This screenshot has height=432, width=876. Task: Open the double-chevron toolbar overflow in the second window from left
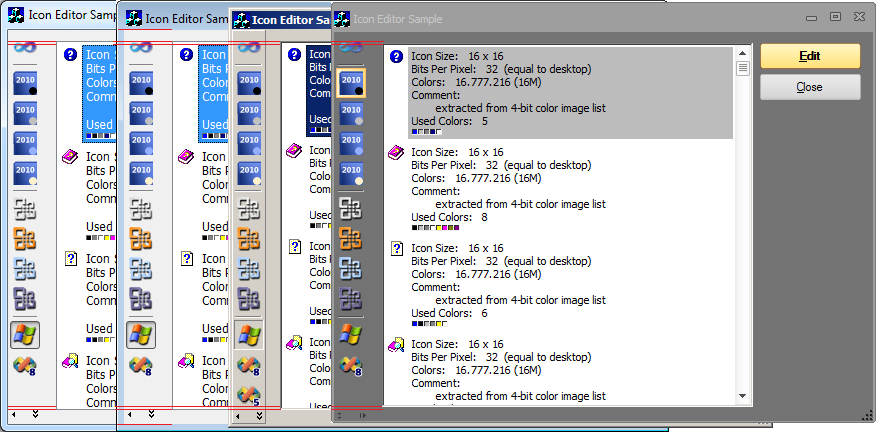coord(151,415)
